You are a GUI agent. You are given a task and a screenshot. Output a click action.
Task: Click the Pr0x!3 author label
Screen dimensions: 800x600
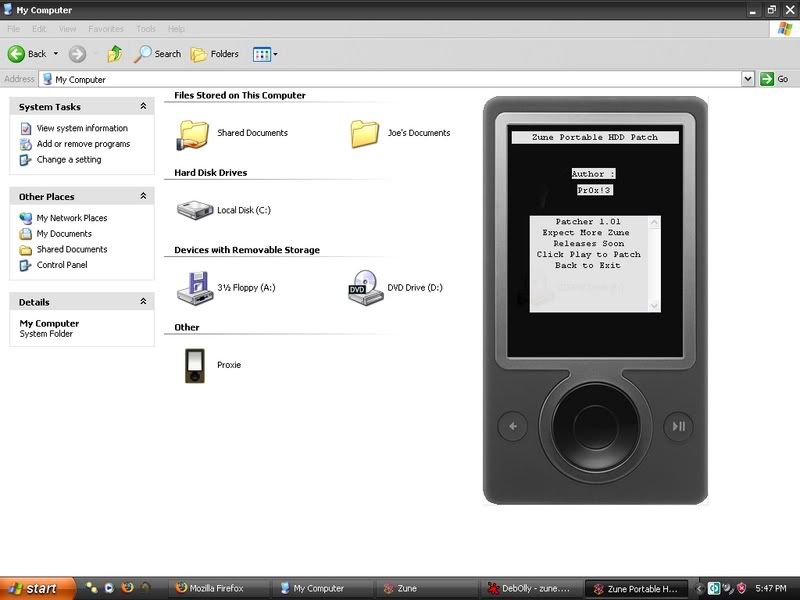594,190
